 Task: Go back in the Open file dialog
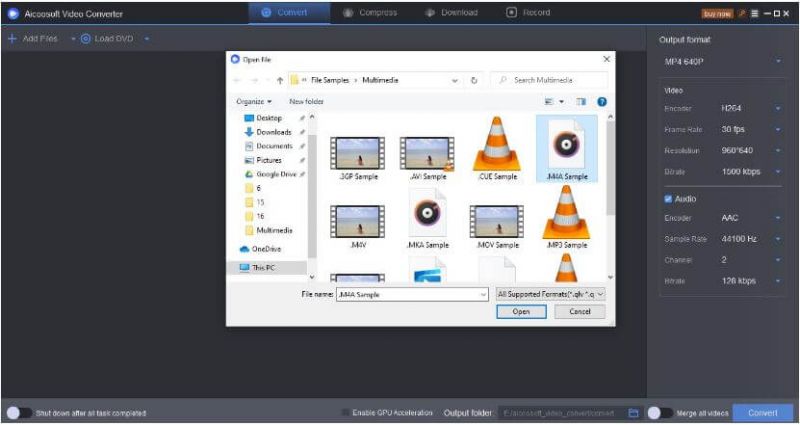click(237, 81)
